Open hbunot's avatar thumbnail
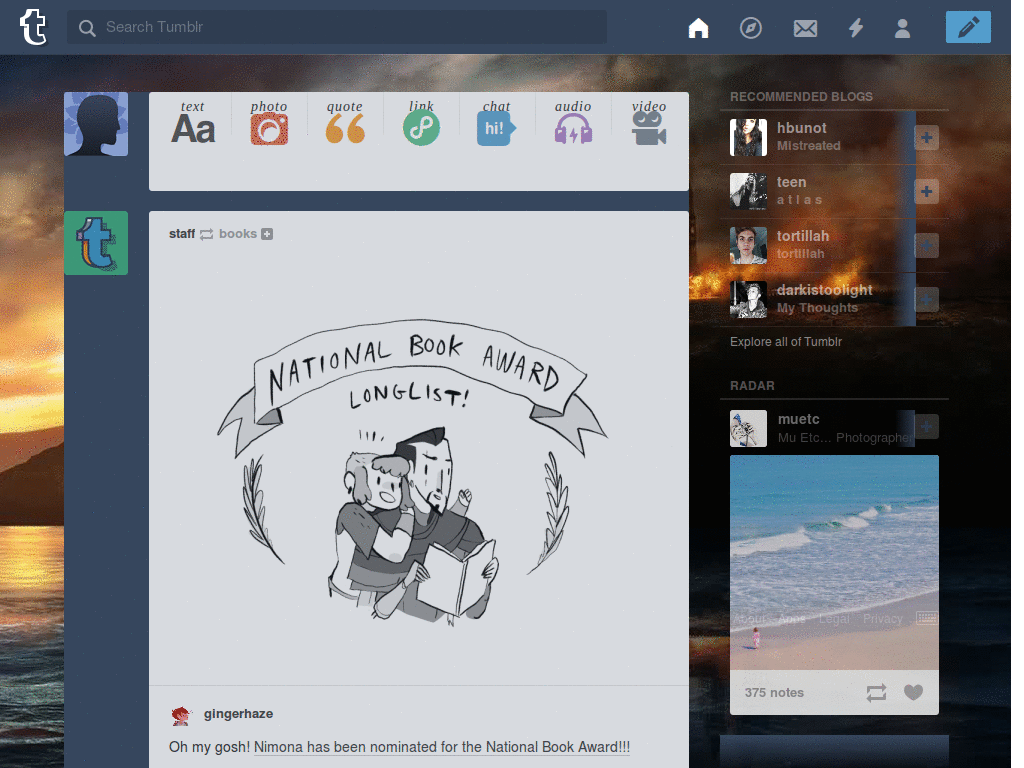The image size is (1024, 768). (748, 137)
